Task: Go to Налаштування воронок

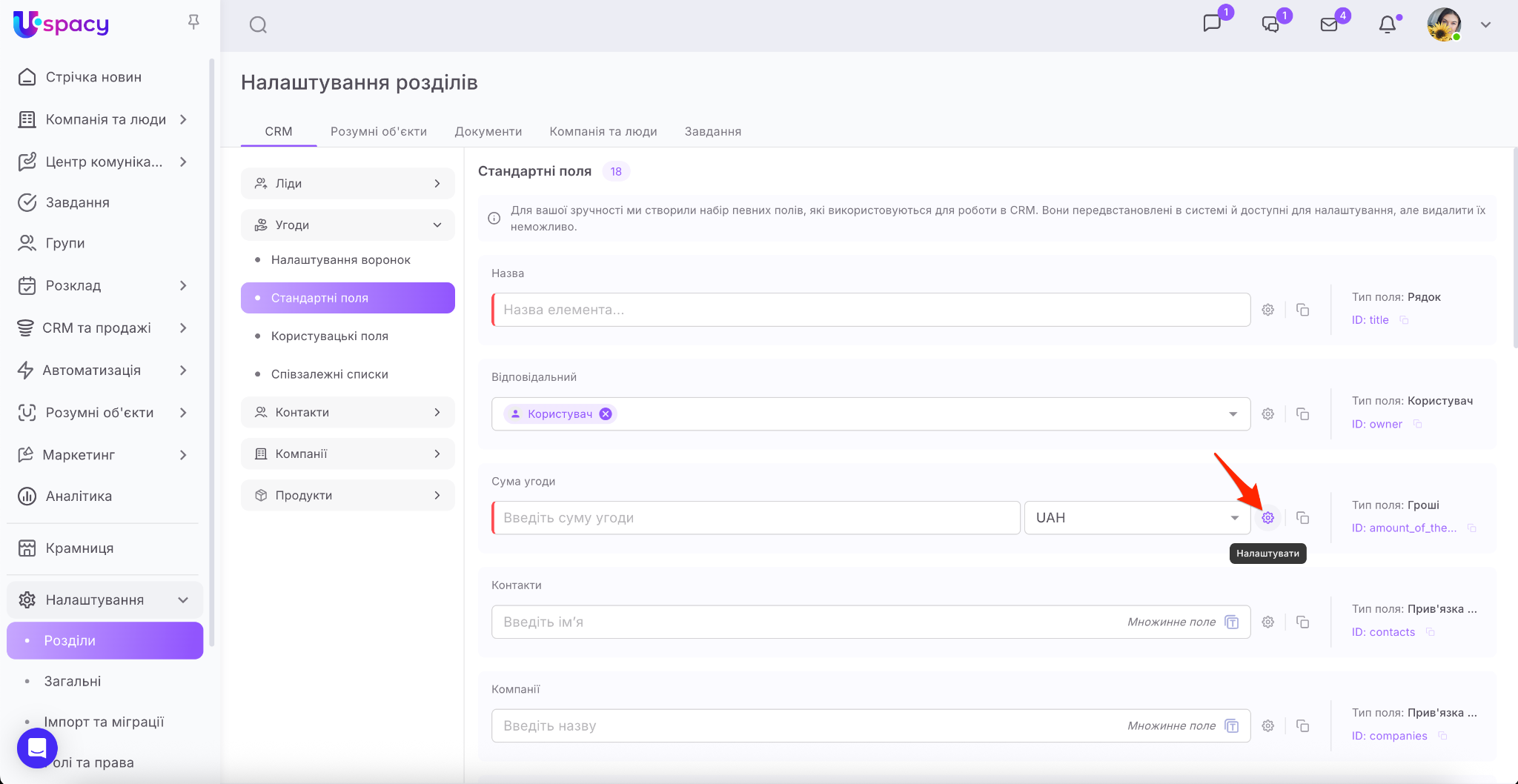Action: [340, 260]
